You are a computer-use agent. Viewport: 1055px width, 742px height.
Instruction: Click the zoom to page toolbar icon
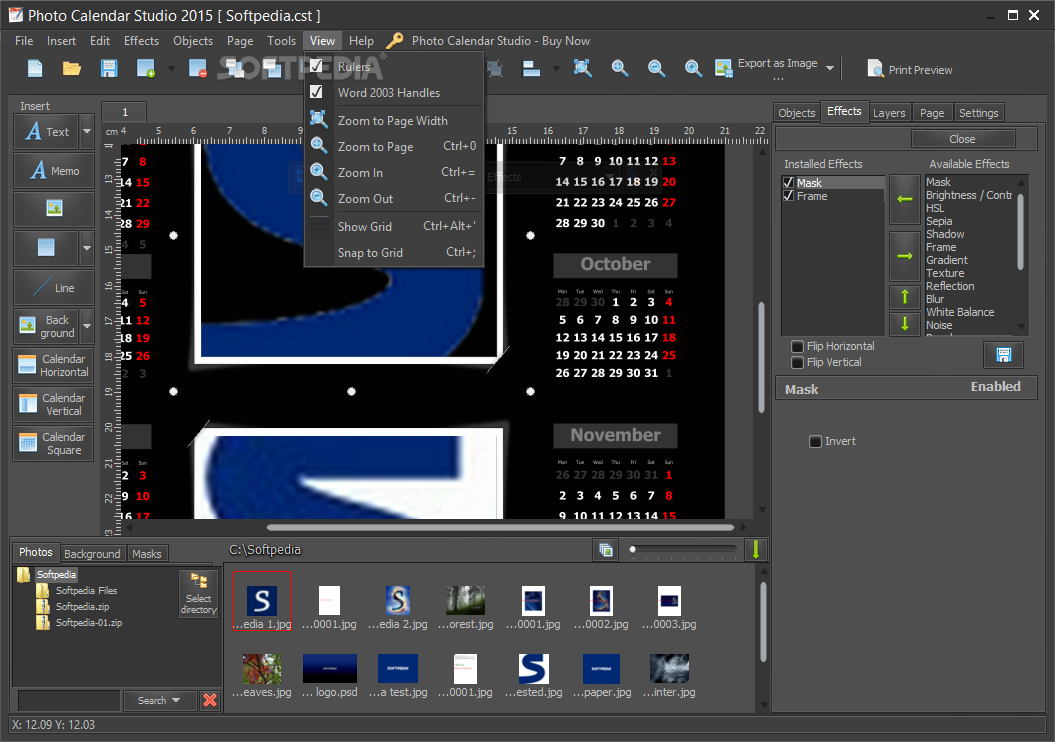coord(583,68)
